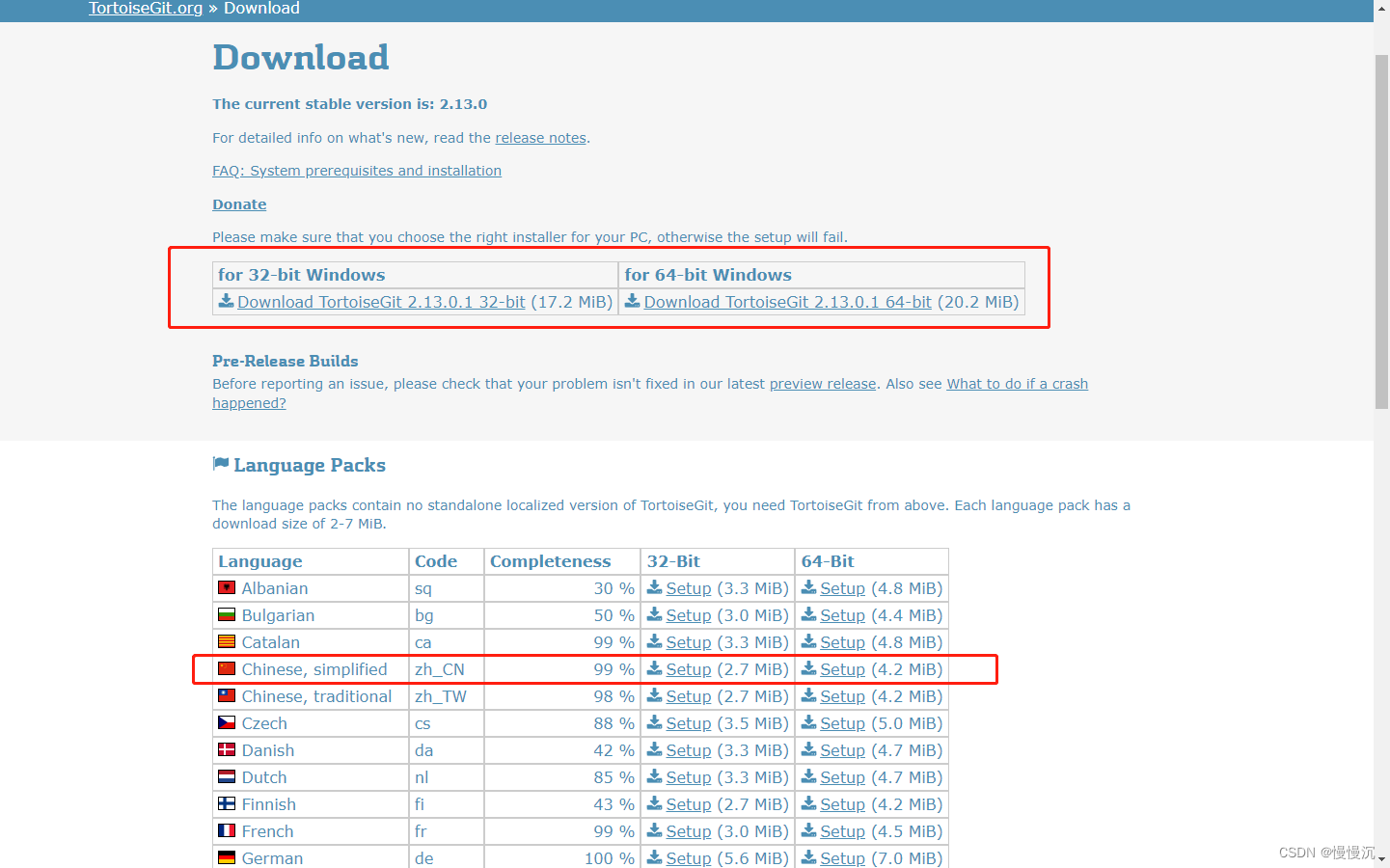
Task: Download French 64-bit Setup link
Action: [x=842, y=831]
